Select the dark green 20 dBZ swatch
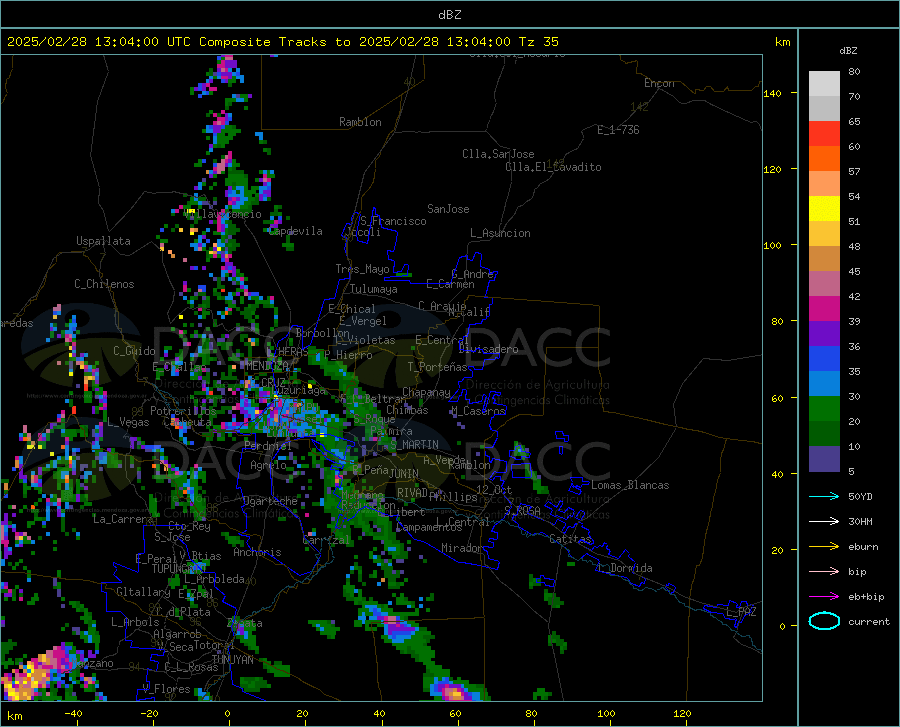Viewport: 900px width, 727px height. point(824,434)
